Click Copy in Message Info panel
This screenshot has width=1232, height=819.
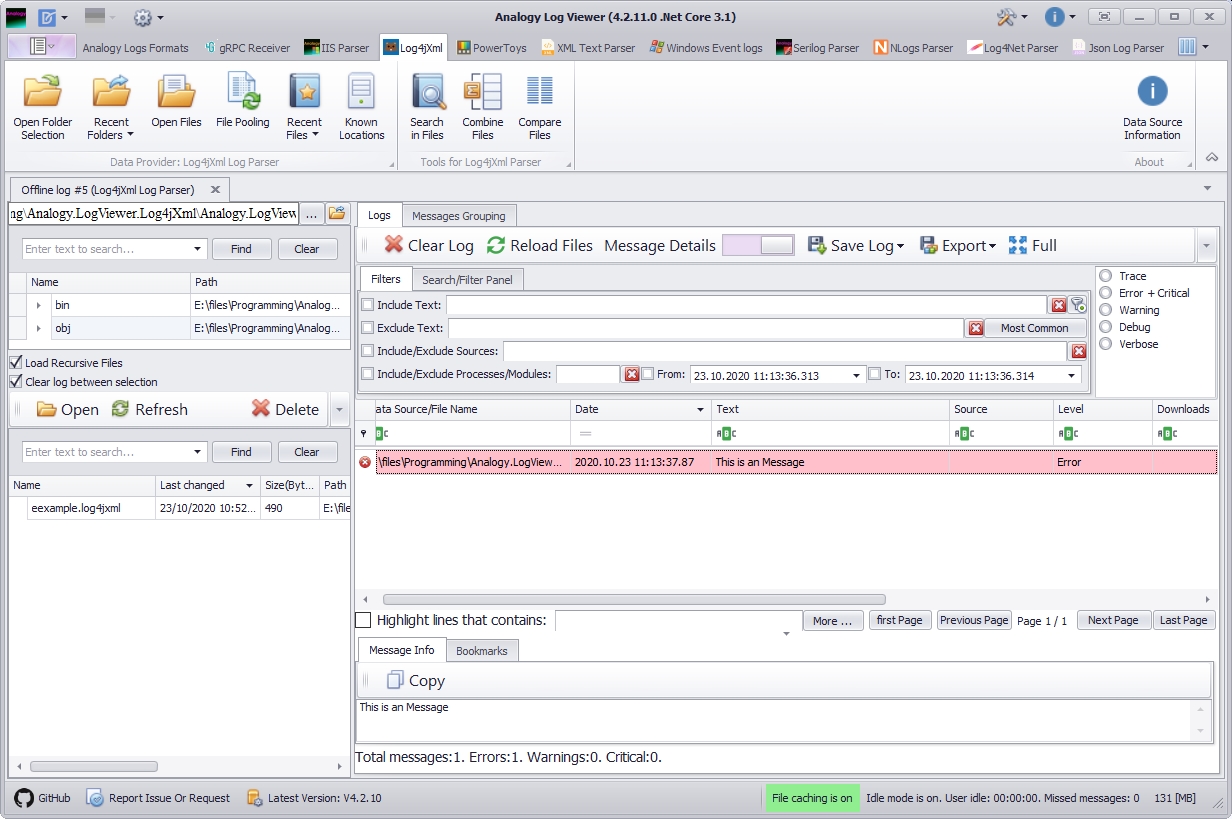[x=416, y=680]
